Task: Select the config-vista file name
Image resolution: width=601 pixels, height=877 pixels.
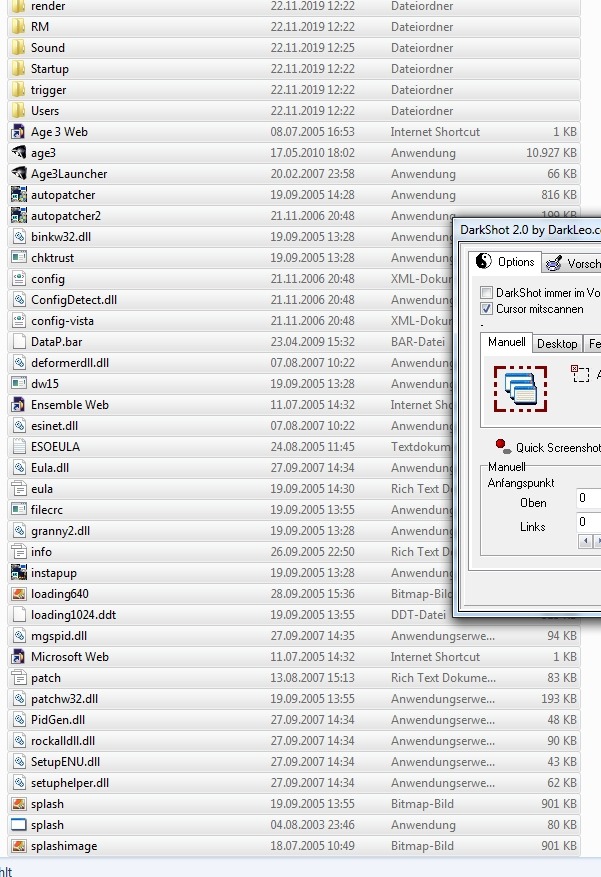Action: (x=62, y=321)
